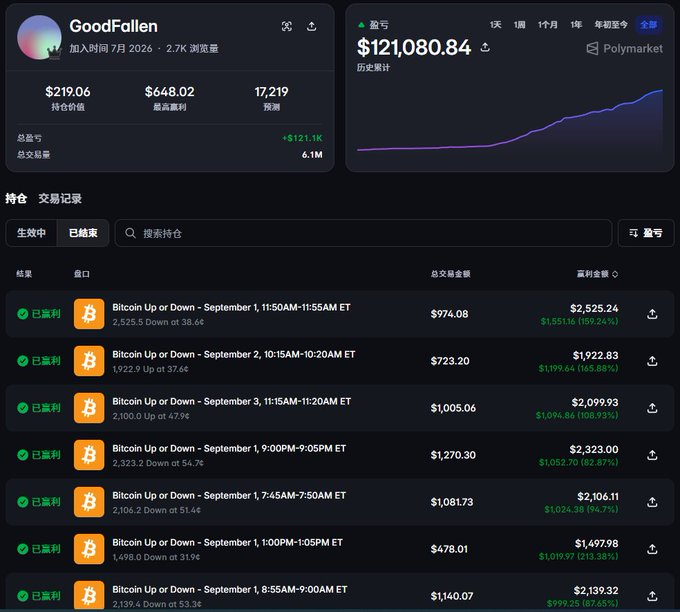Click the 已赢利 checkmark for the $723.20 row
Screen dimensions: 680x612
[23, 361]
